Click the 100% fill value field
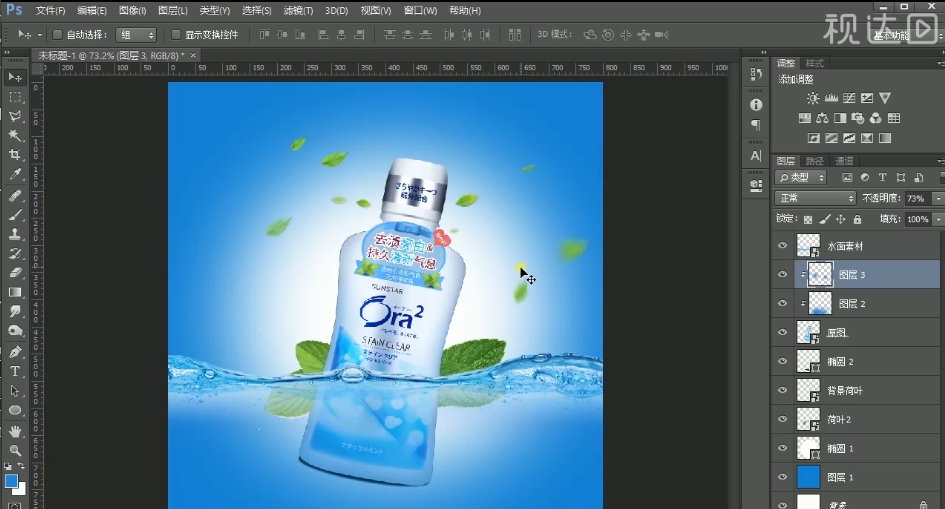The image size is (945, 509). click(918, 219)
